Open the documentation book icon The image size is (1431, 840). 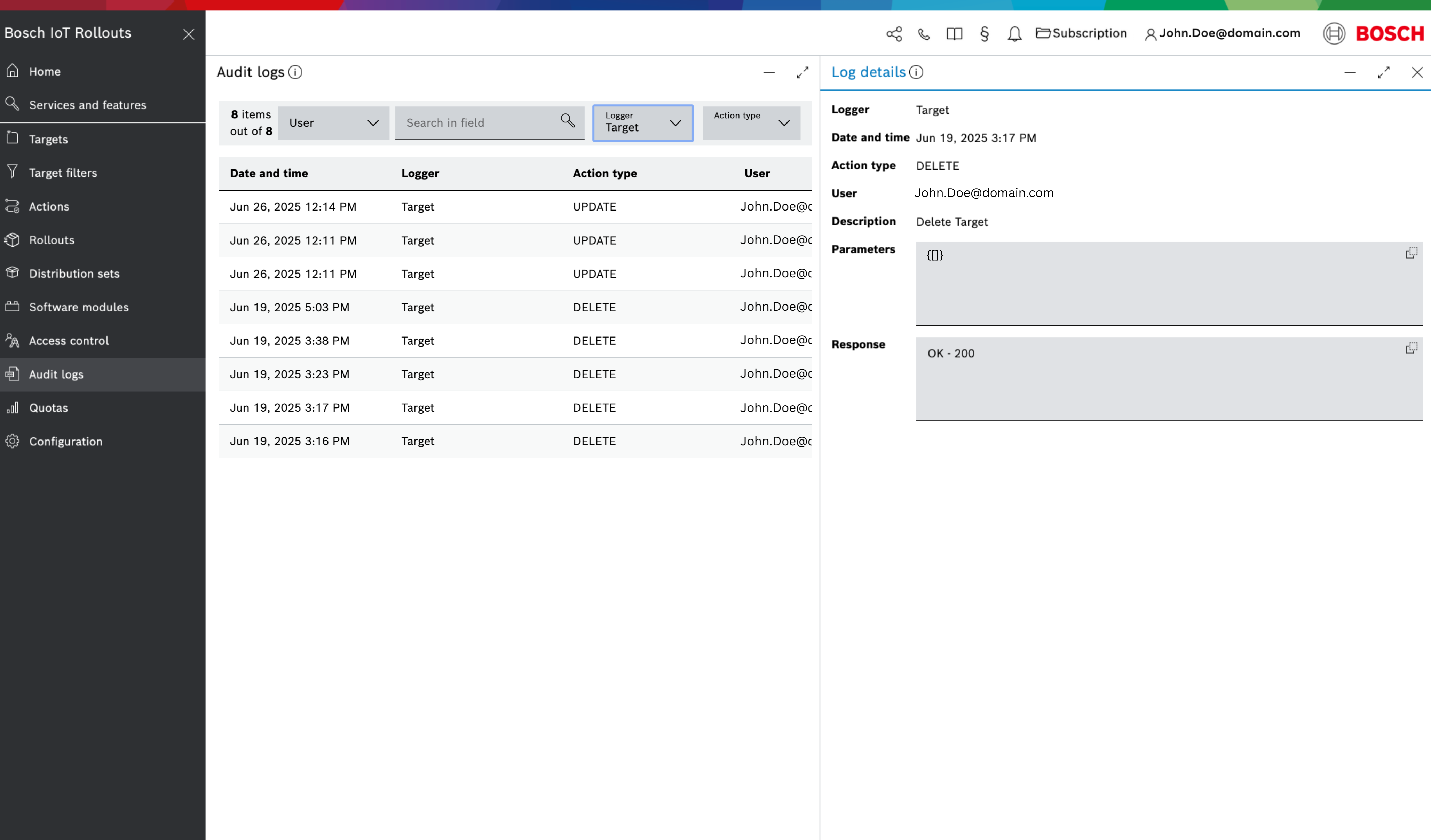tap(954, 34)
